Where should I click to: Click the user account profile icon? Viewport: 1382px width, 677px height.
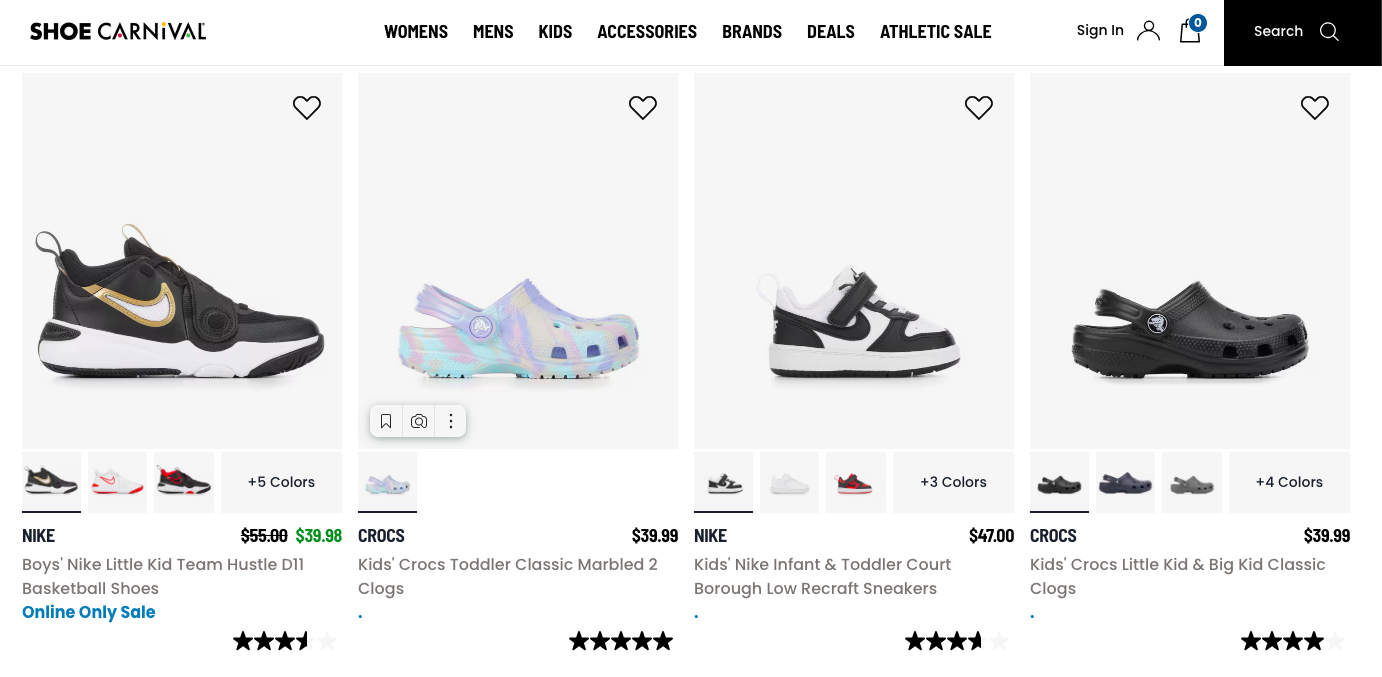click(x=1148, y=31)
